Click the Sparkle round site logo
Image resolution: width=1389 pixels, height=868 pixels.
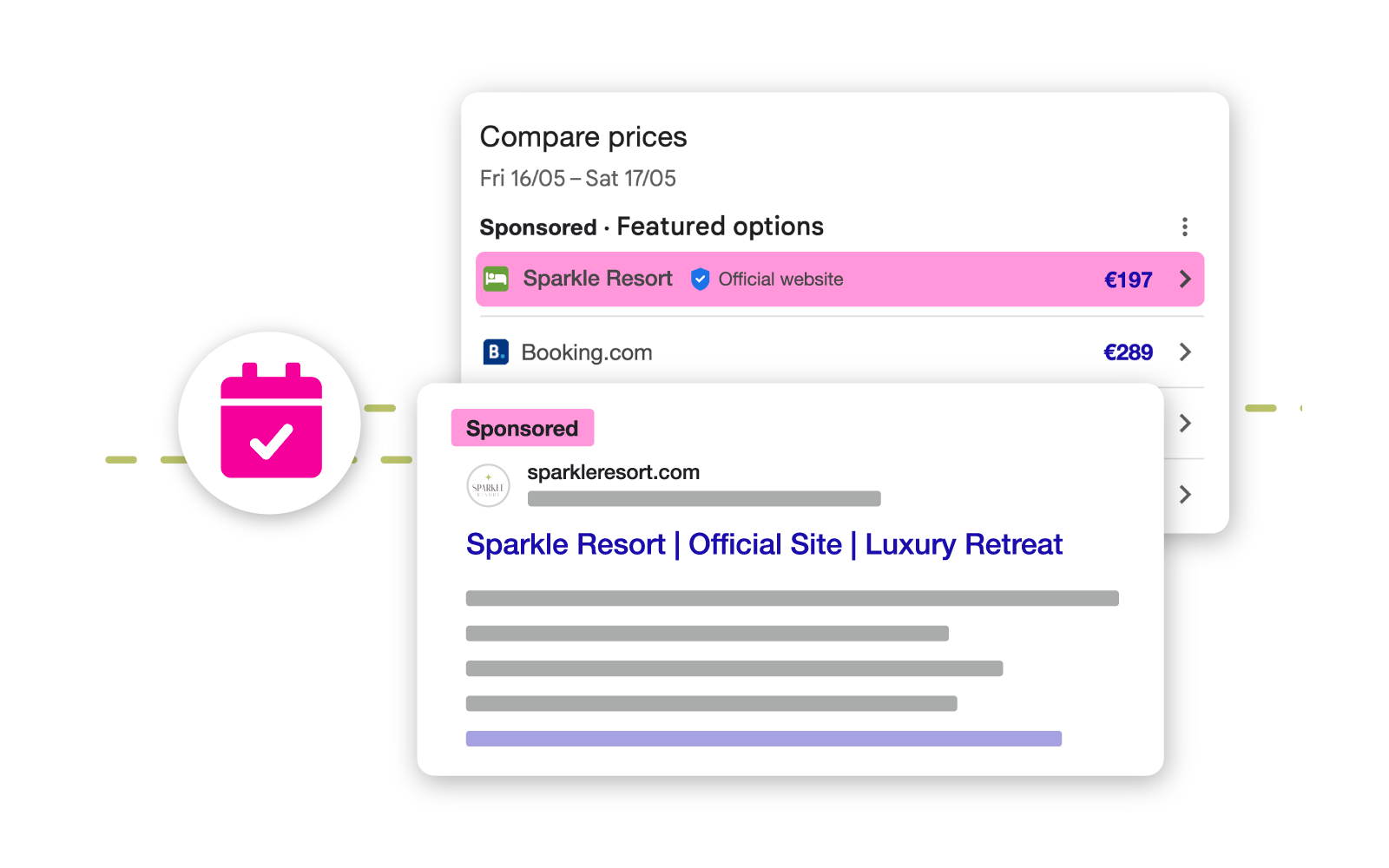pyautogui.click(x=488, y=486)
